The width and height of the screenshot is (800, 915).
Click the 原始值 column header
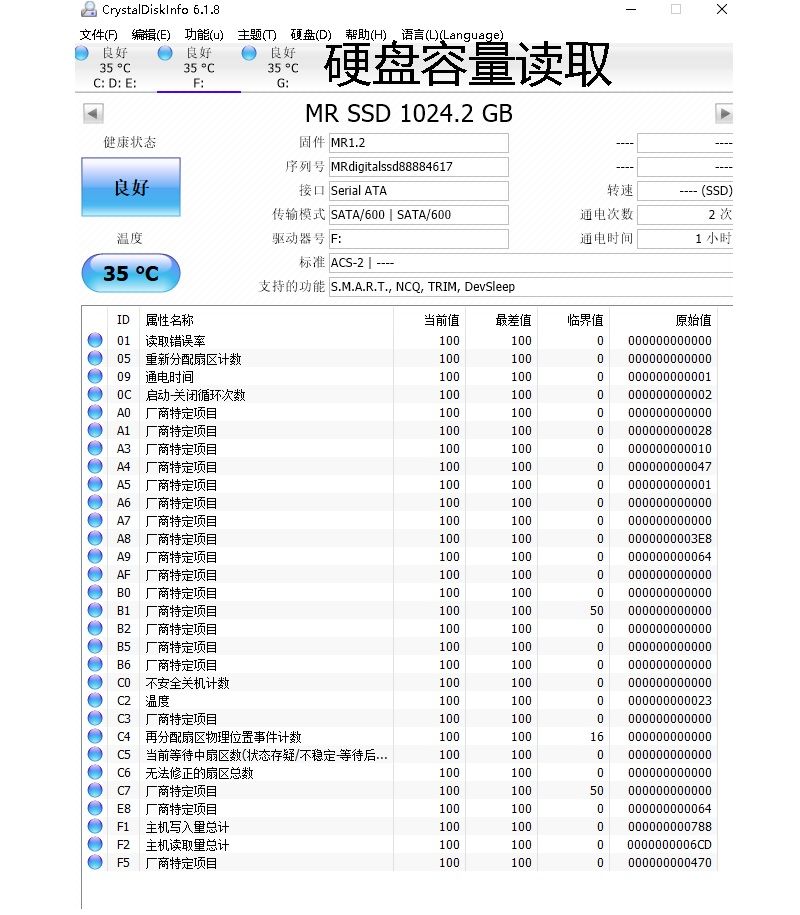663,320
